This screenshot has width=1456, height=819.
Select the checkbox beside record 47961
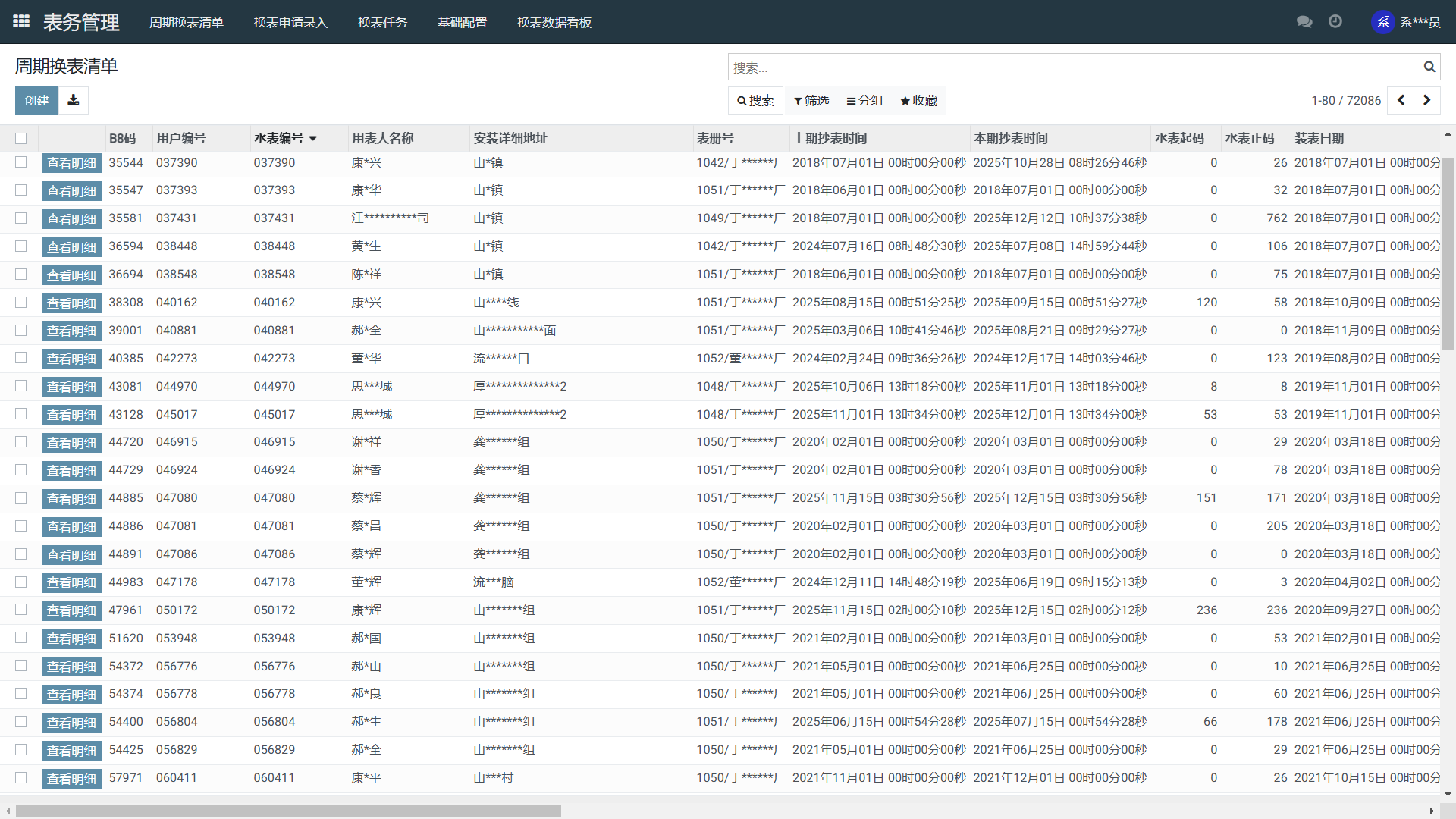click(x=20, y=610)
